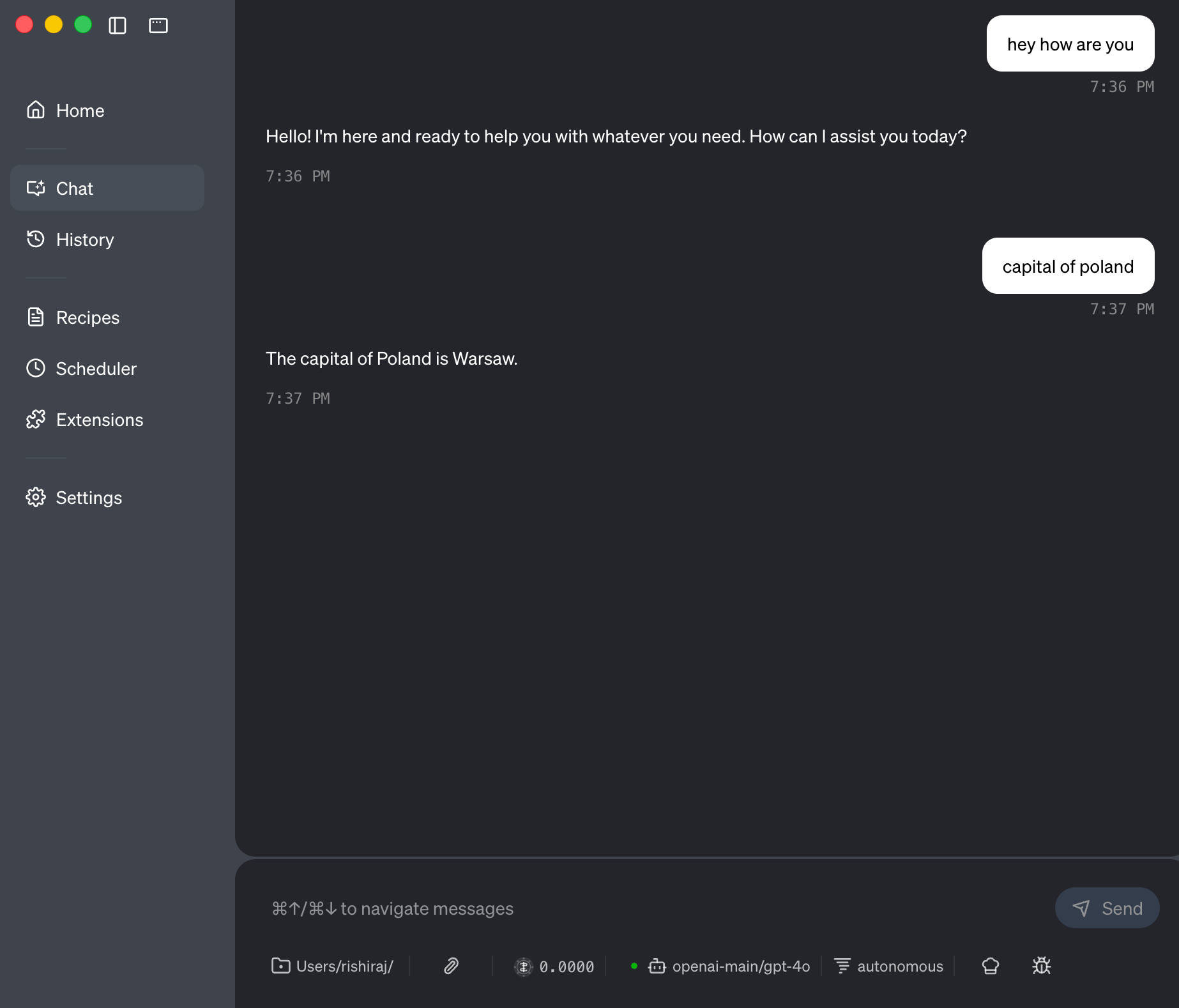Image resolution: width=1179 pixels, height=1008 pixels.
Task: Open the recipe chef hat icon
Action: 990,966
